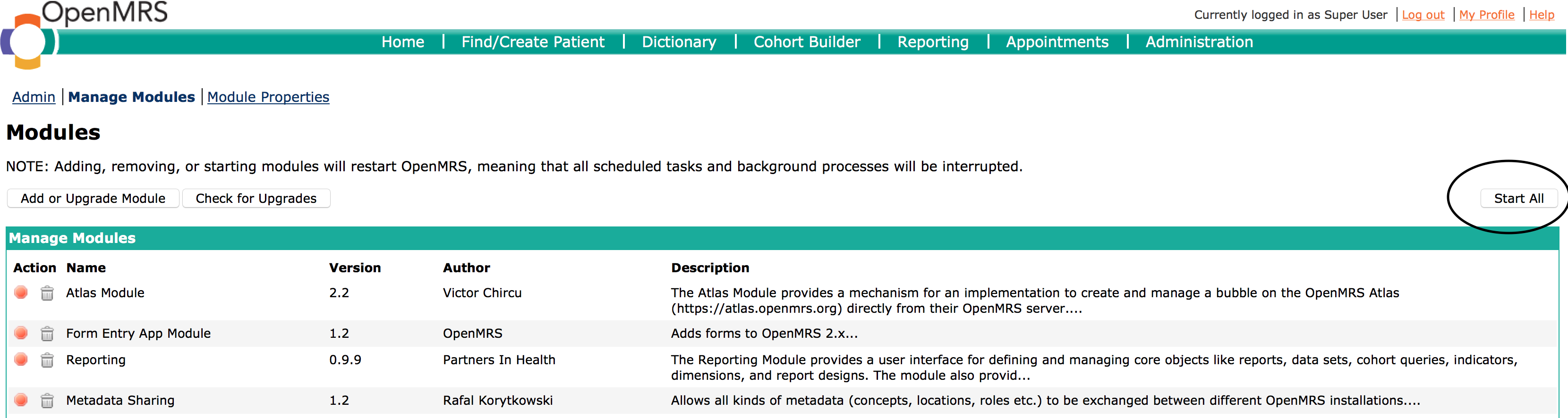Open the Help link
Screen dimensions: 1568x418
(1541, 15)
